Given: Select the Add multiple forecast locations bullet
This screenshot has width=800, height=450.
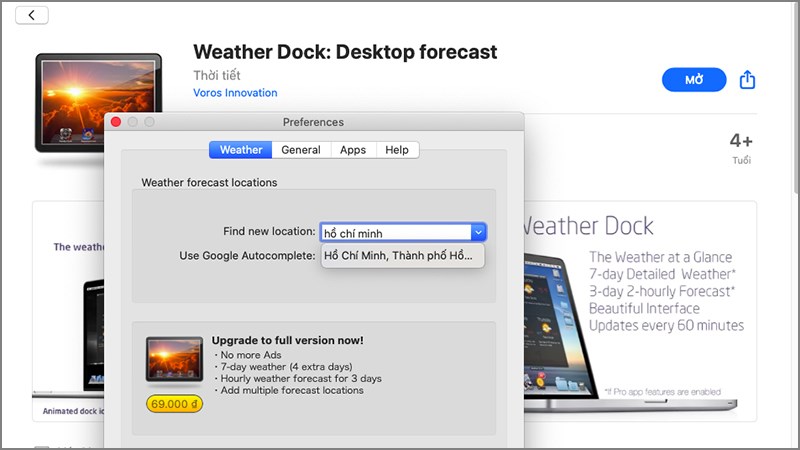Looking at the screenshot, I should pyautogui.click(x=292, y=390).
